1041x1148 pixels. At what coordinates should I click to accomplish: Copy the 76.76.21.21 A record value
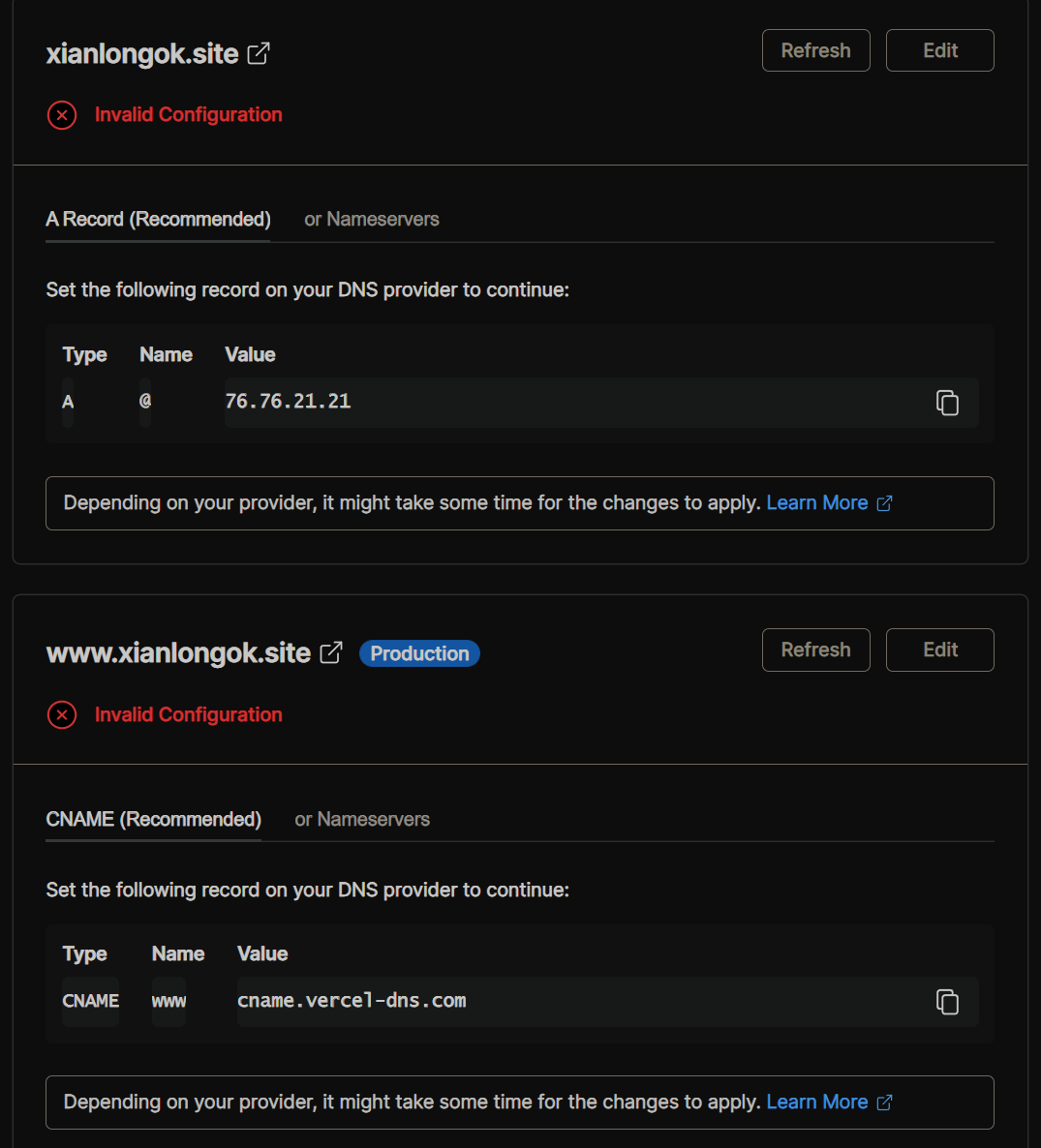click(947, 403)
